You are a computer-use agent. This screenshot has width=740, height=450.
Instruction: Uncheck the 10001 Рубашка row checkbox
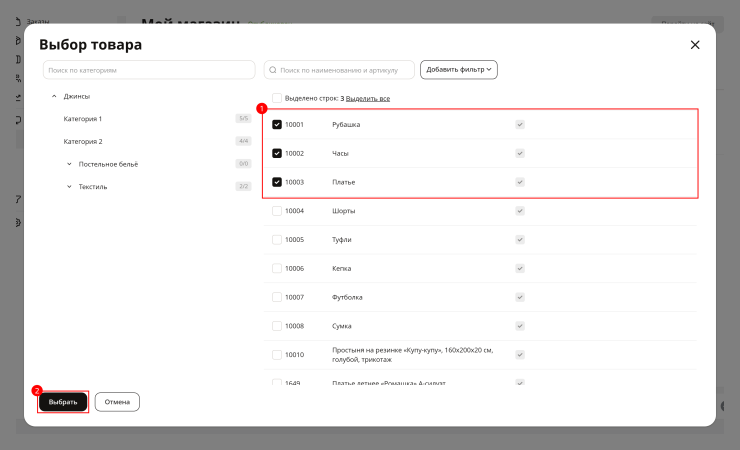(277, 125)
